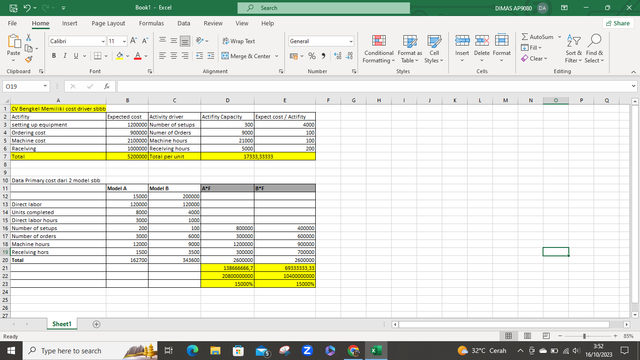This screenshot has width=640, height=360.
Task: Open the File tab
Action: coord(12,23)
